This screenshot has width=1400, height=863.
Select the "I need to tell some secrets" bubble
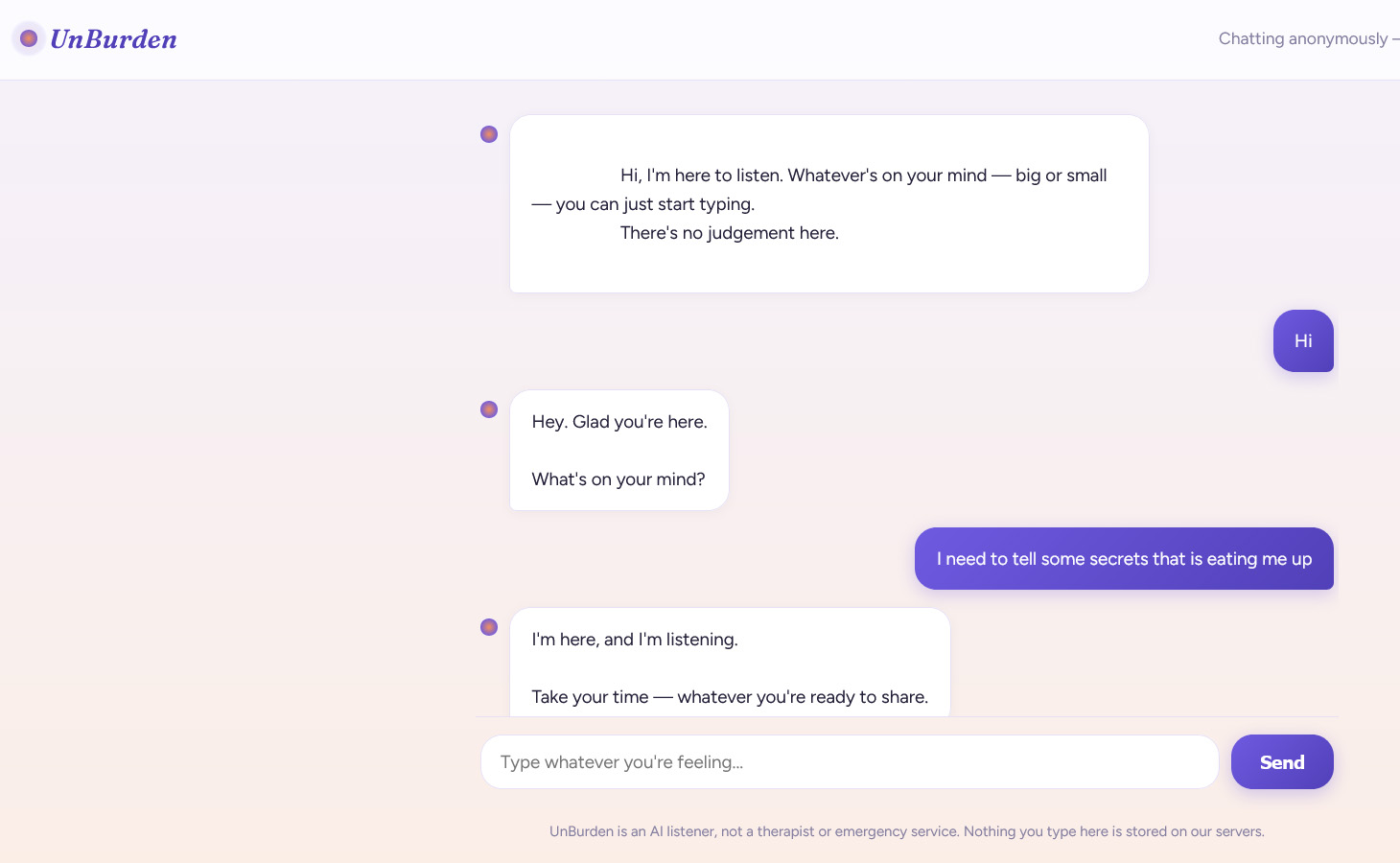1124,559
